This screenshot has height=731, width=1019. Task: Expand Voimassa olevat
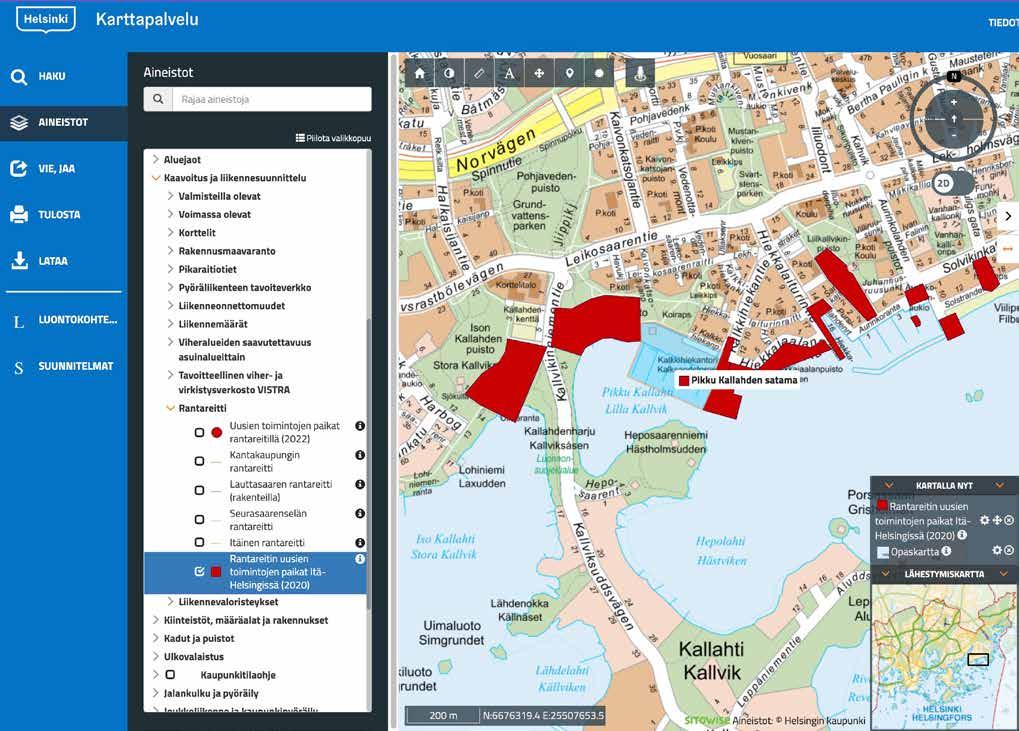click(x=170, y=214)
